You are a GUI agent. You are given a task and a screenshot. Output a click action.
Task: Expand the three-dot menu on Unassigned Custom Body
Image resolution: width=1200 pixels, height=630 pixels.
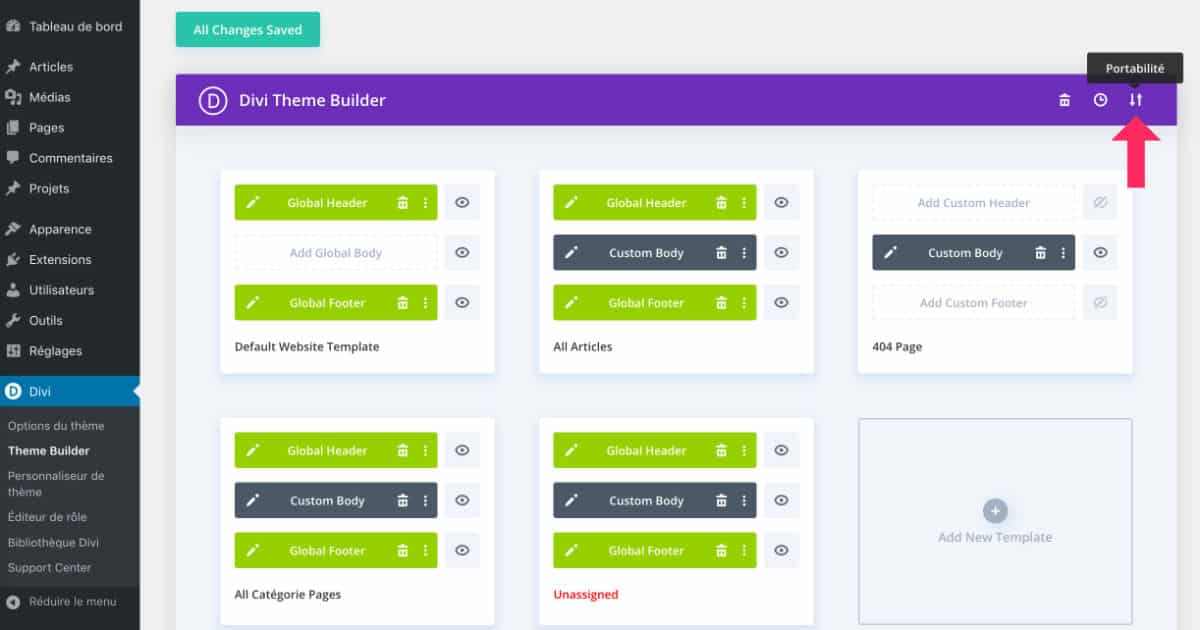(x=744, y=501)
